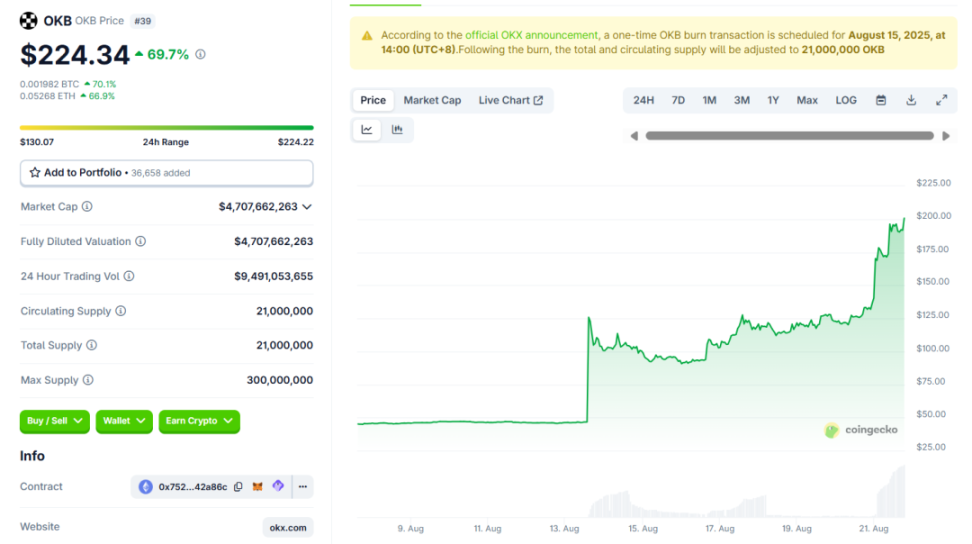Download chart data icon
The width and height of the screenshot is (972, 544).
(911, 100)
